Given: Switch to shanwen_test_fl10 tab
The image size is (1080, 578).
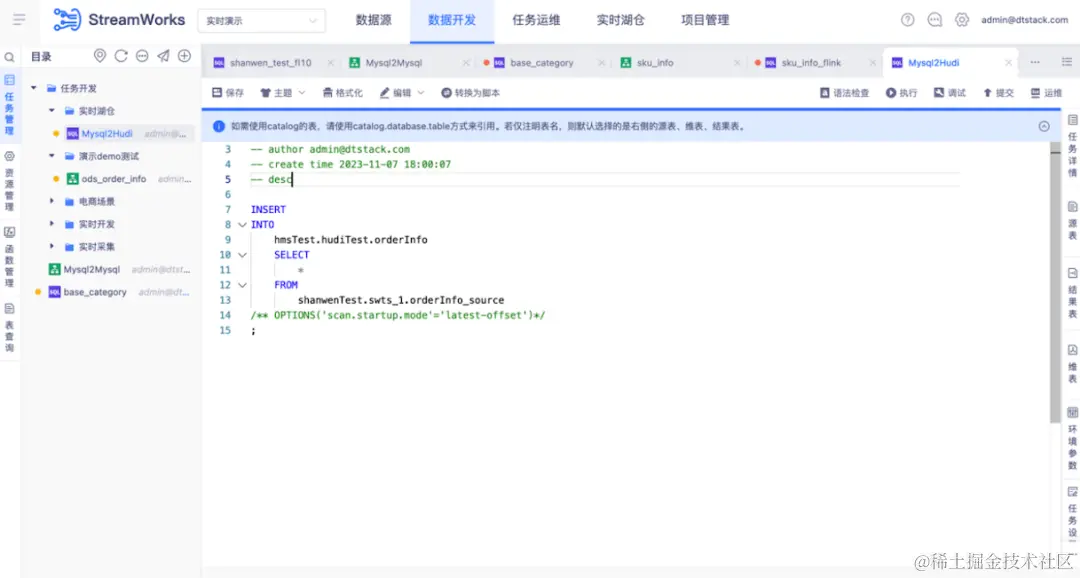Looking at the screenshot, I should point(270,63).
